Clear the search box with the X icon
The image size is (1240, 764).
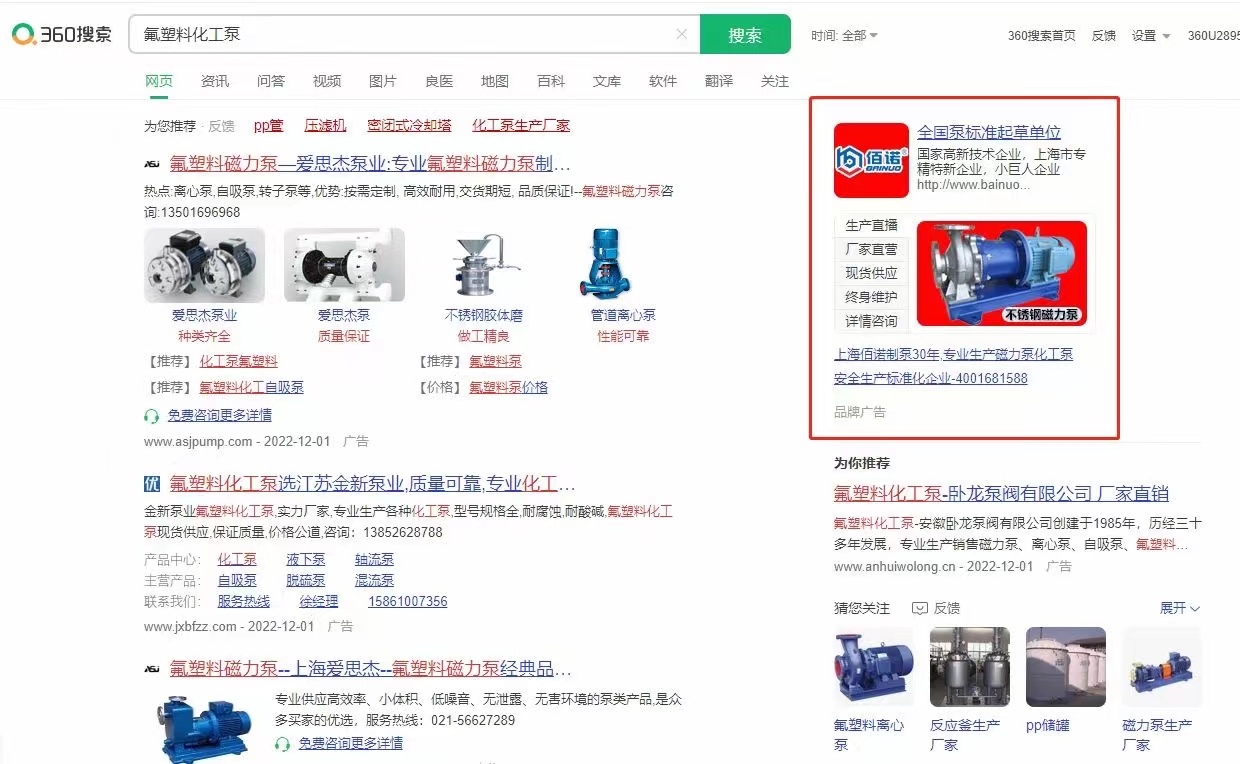tap(681, 34)
